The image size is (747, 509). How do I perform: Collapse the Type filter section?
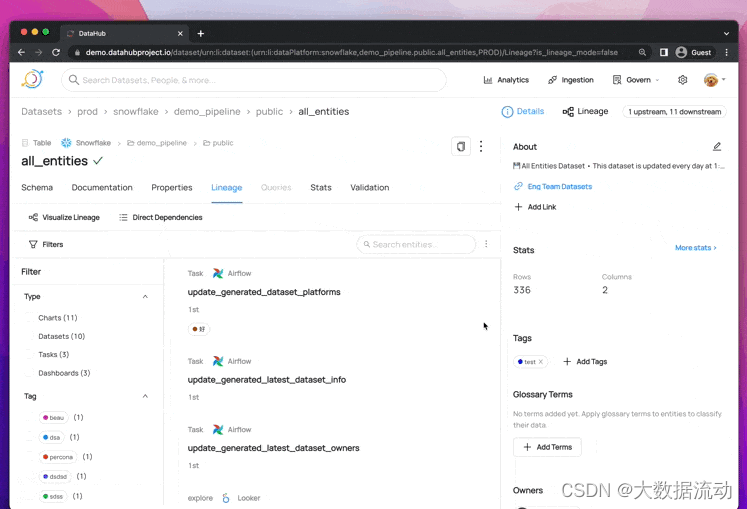pyautogui.click(x=145, y=296)
